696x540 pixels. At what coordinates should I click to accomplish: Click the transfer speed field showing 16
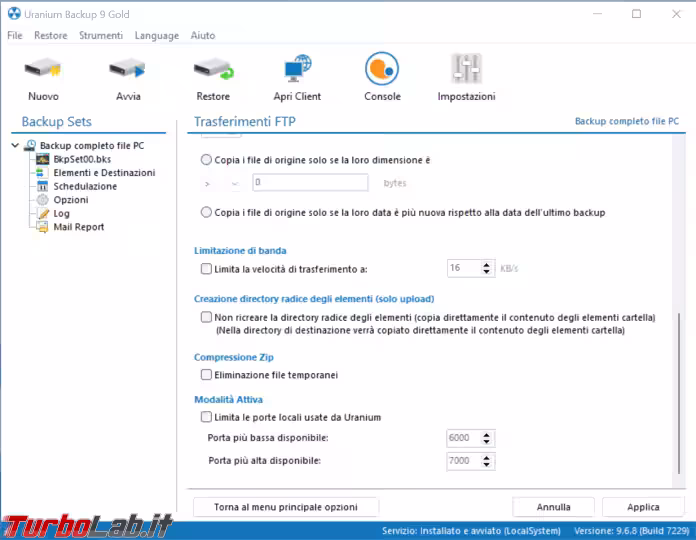click(x=464, y=268)
